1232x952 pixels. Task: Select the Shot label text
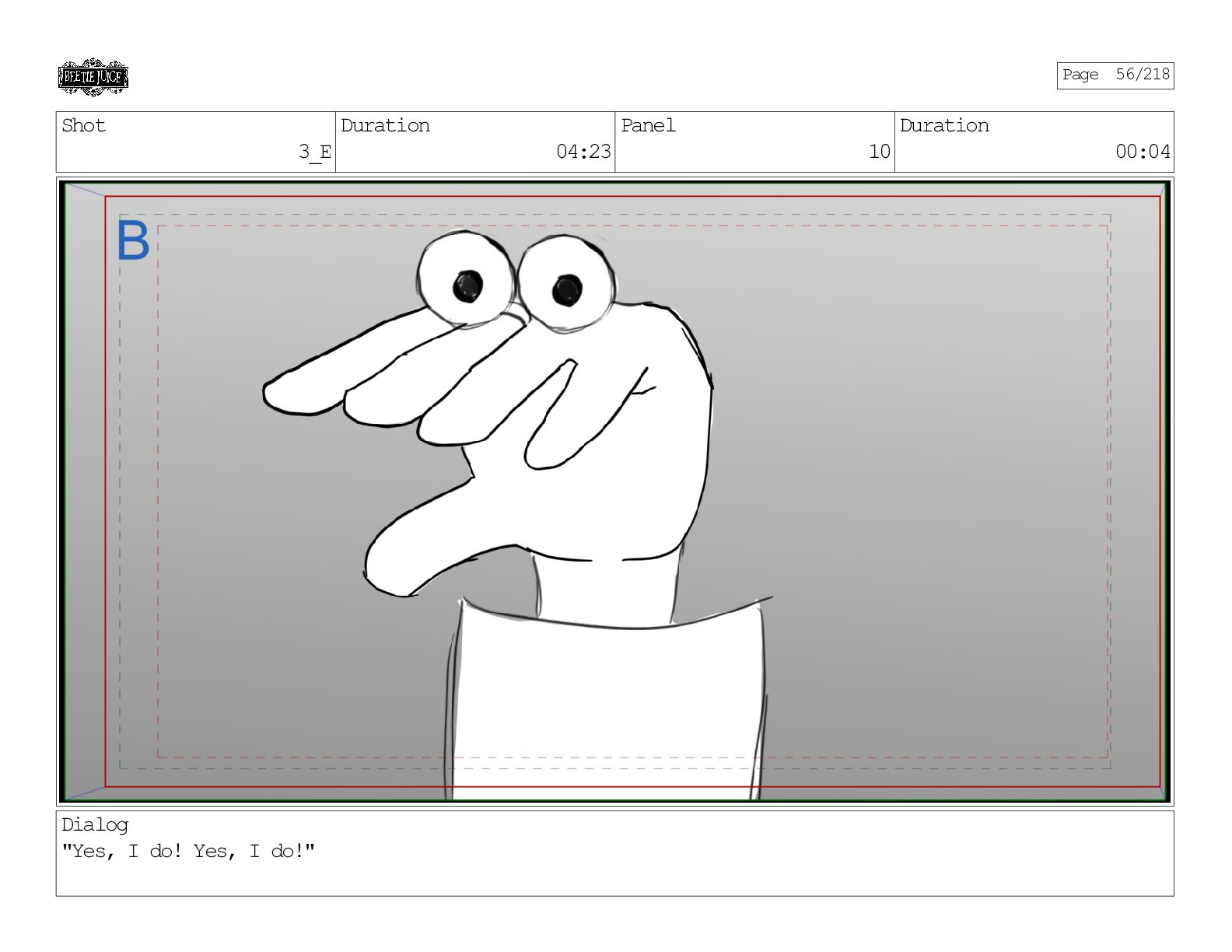tap(83, 125)
